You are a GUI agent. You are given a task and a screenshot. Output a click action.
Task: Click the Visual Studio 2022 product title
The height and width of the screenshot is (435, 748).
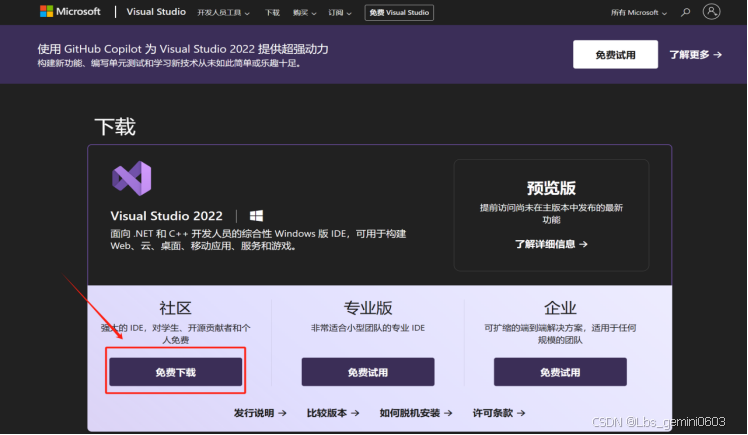click(166, 216)
